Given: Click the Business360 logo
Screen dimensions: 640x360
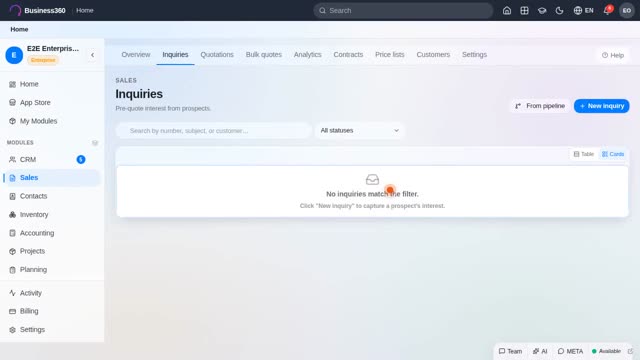Looking at the screenshot, I should point(37,11).
